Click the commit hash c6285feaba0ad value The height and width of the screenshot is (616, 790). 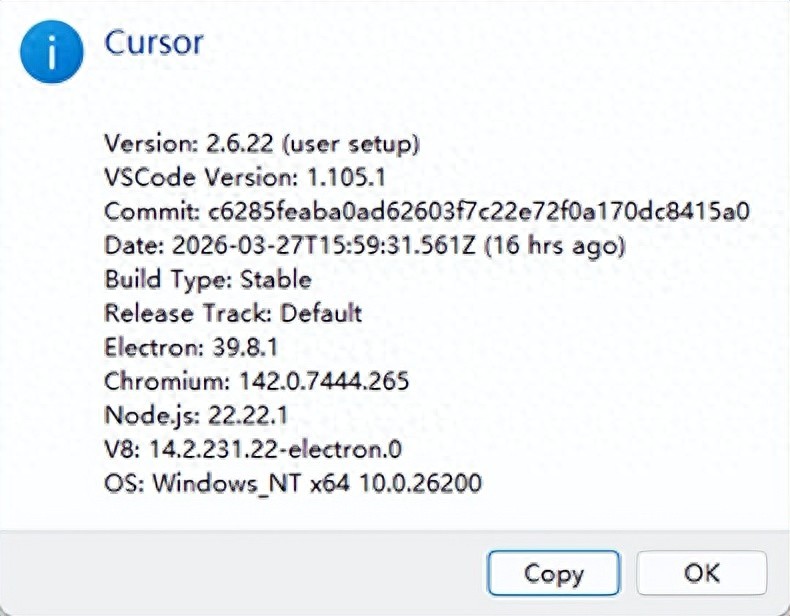[x=479, y=212]
